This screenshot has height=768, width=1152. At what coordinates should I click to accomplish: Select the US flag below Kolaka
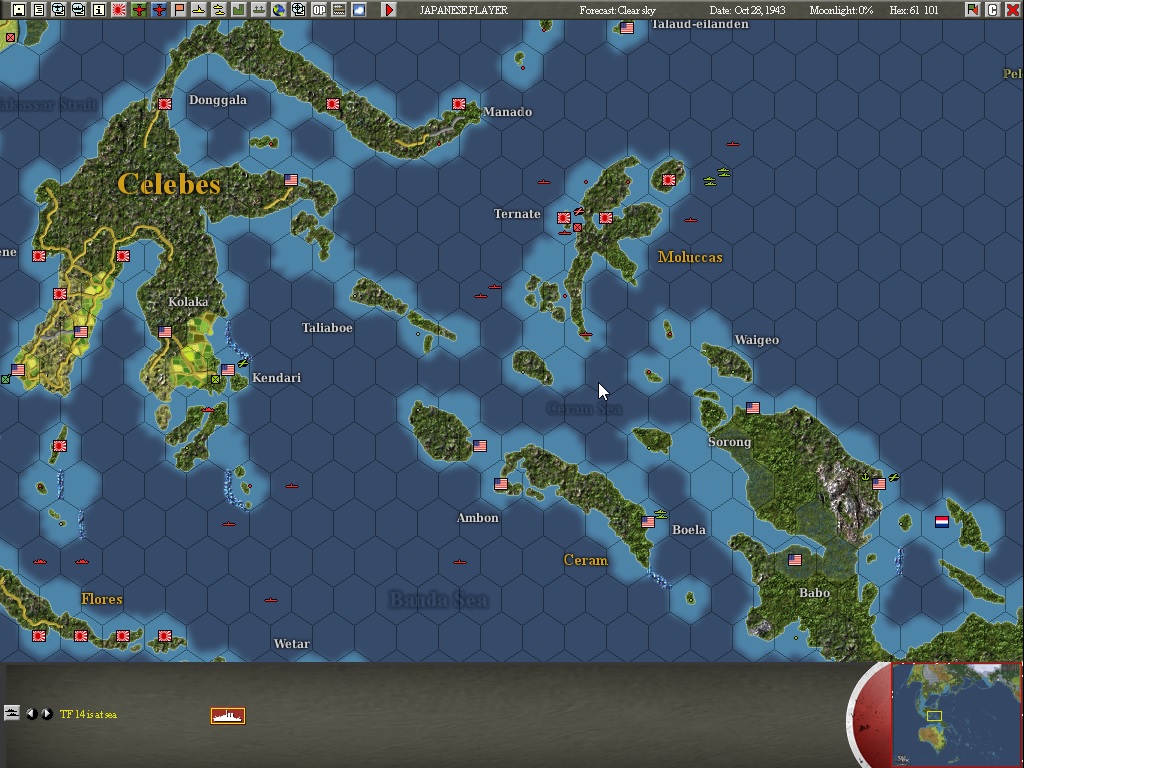coord(165,332)
